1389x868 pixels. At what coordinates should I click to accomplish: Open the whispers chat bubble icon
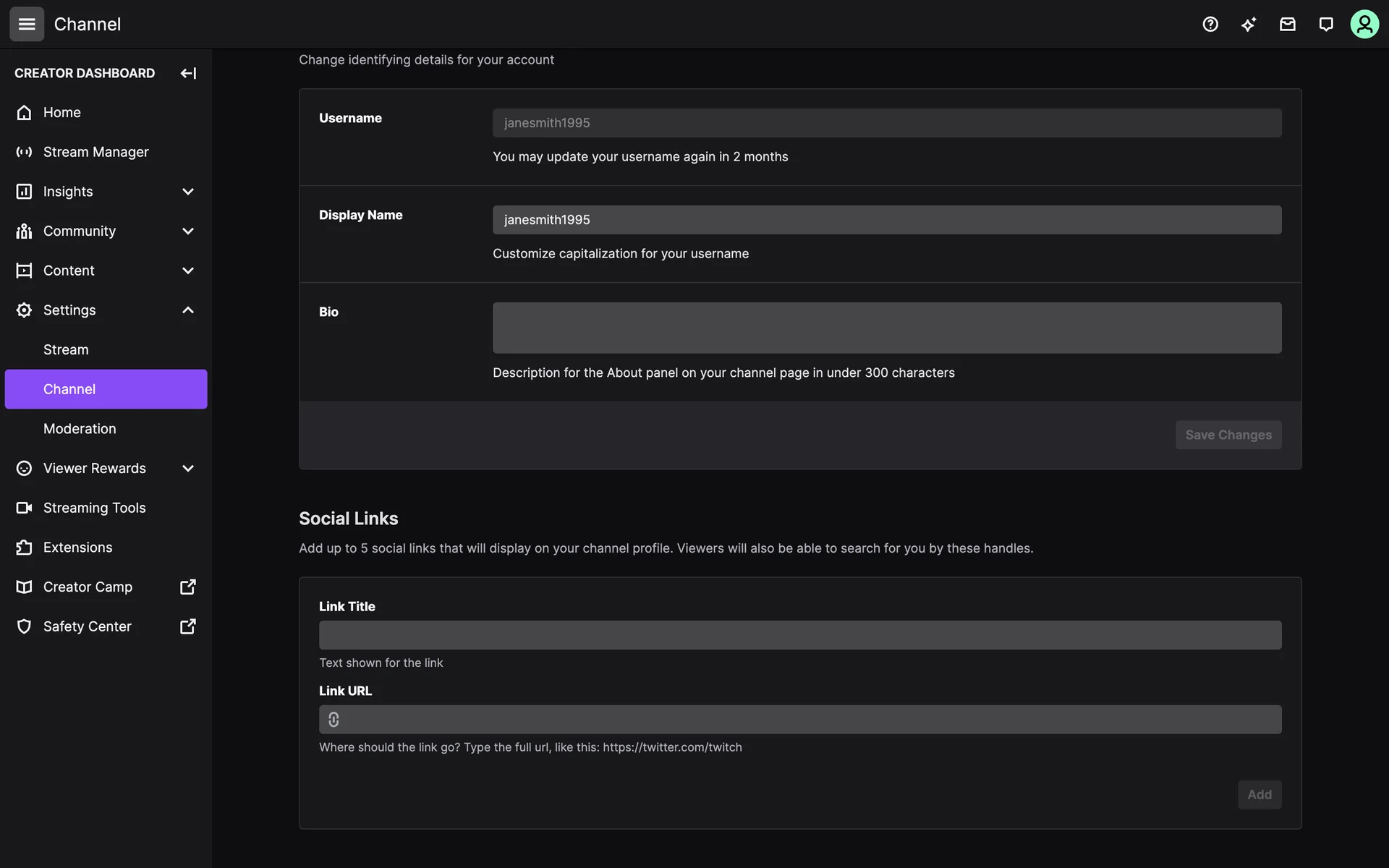pos(1325,25)
